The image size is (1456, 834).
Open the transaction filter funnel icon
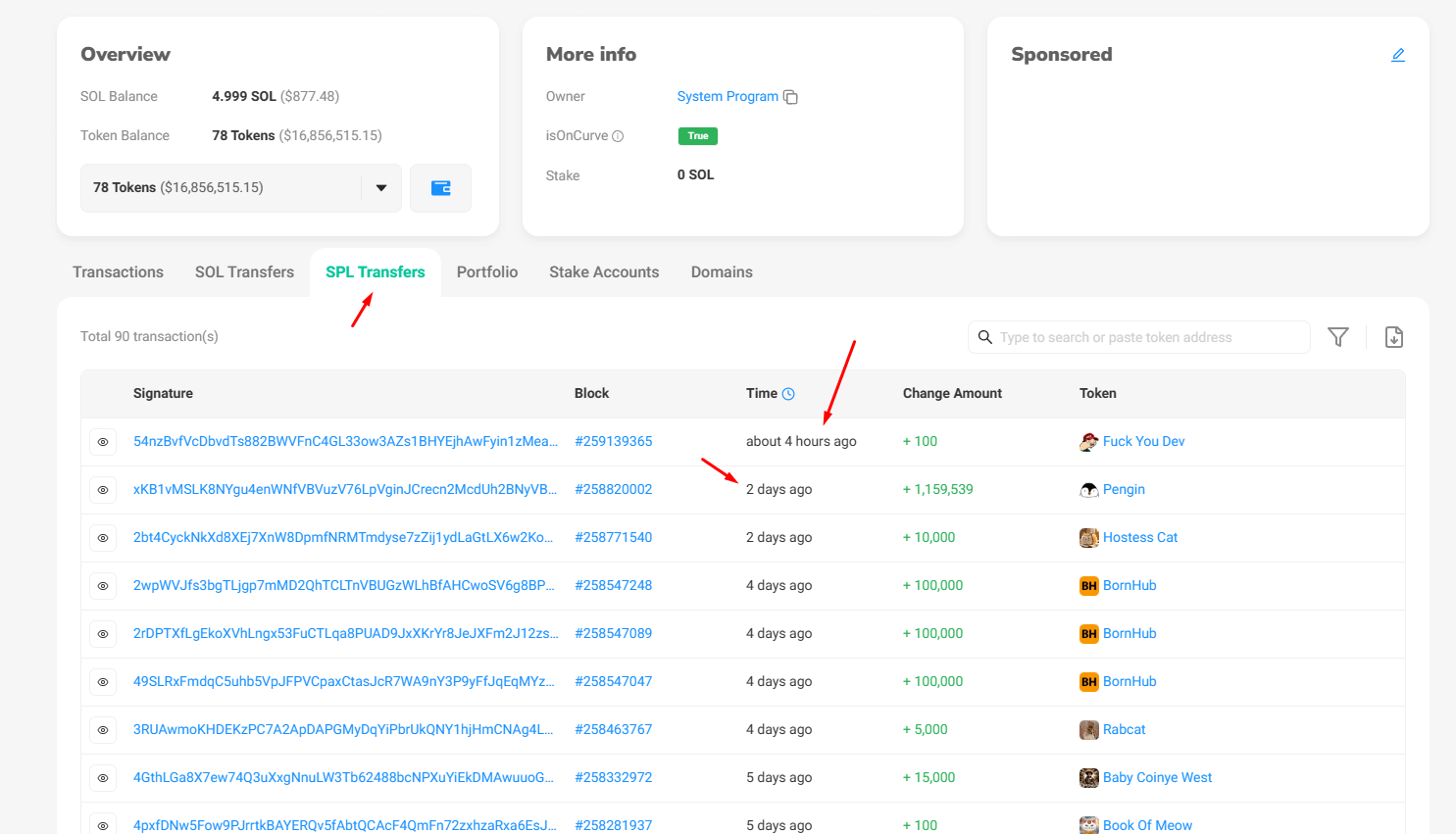1337,337
